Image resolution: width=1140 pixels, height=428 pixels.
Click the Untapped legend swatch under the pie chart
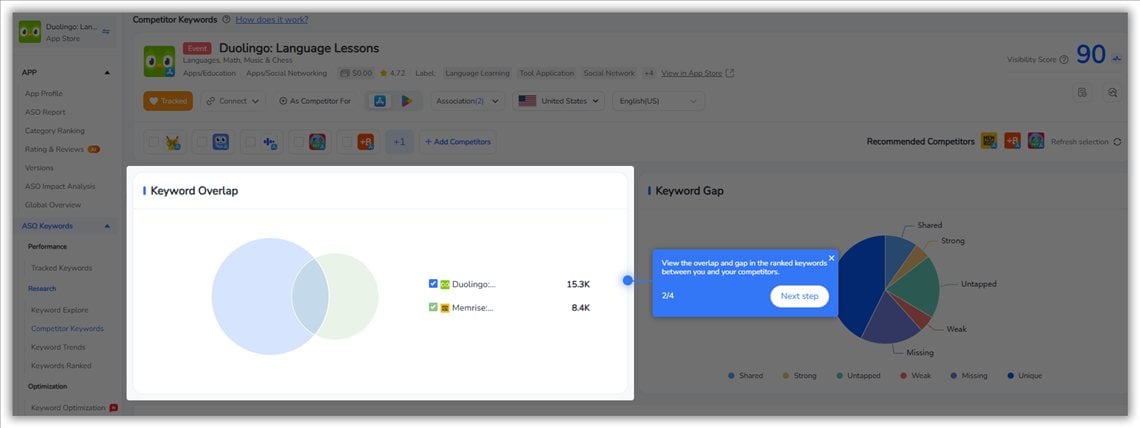(x=840, y=376)
